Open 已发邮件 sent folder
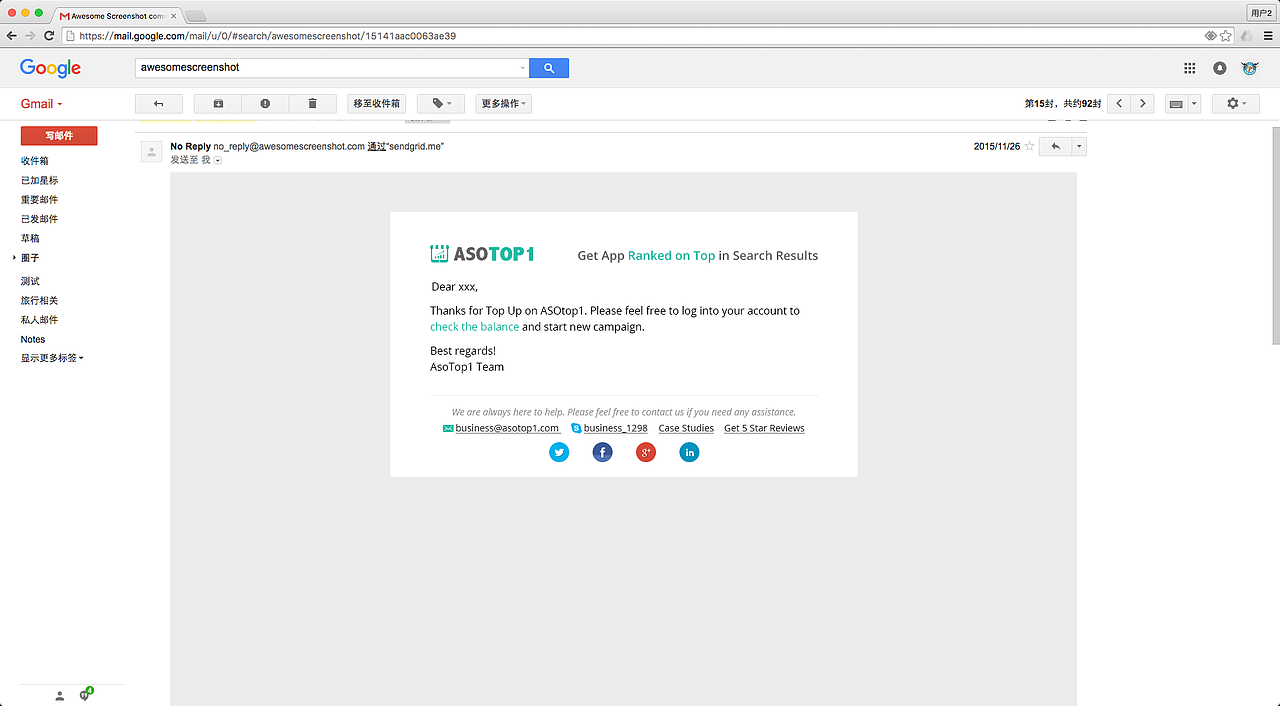Image resolution: width=1280 pixels, height=706 pixels. [x=40, y=218]
